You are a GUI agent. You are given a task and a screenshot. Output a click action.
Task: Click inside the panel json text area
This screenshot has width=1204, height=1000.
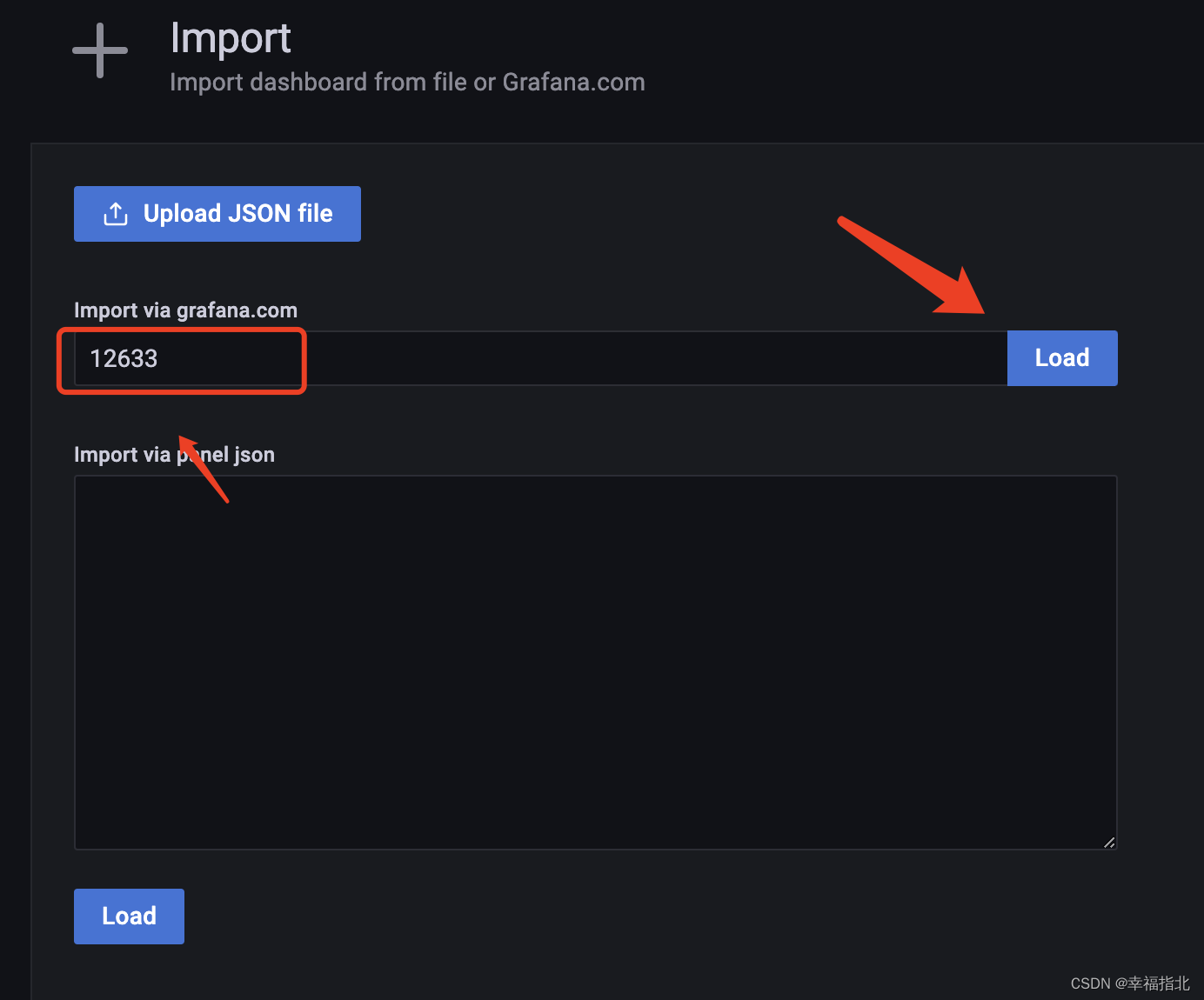coord(596,663)
